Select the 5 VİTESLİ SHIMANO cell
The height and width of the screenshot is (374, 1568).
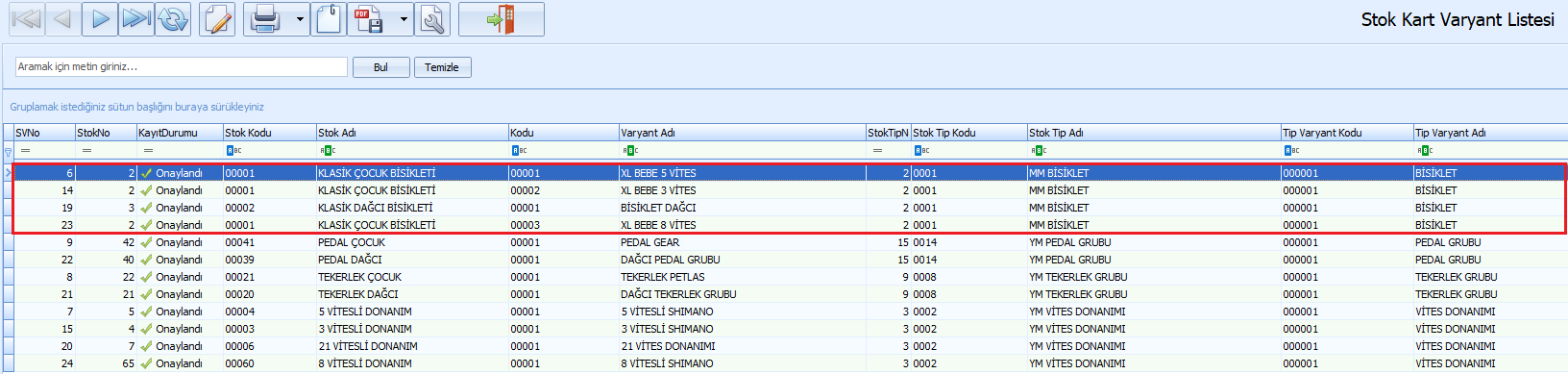tap(742, 312)
